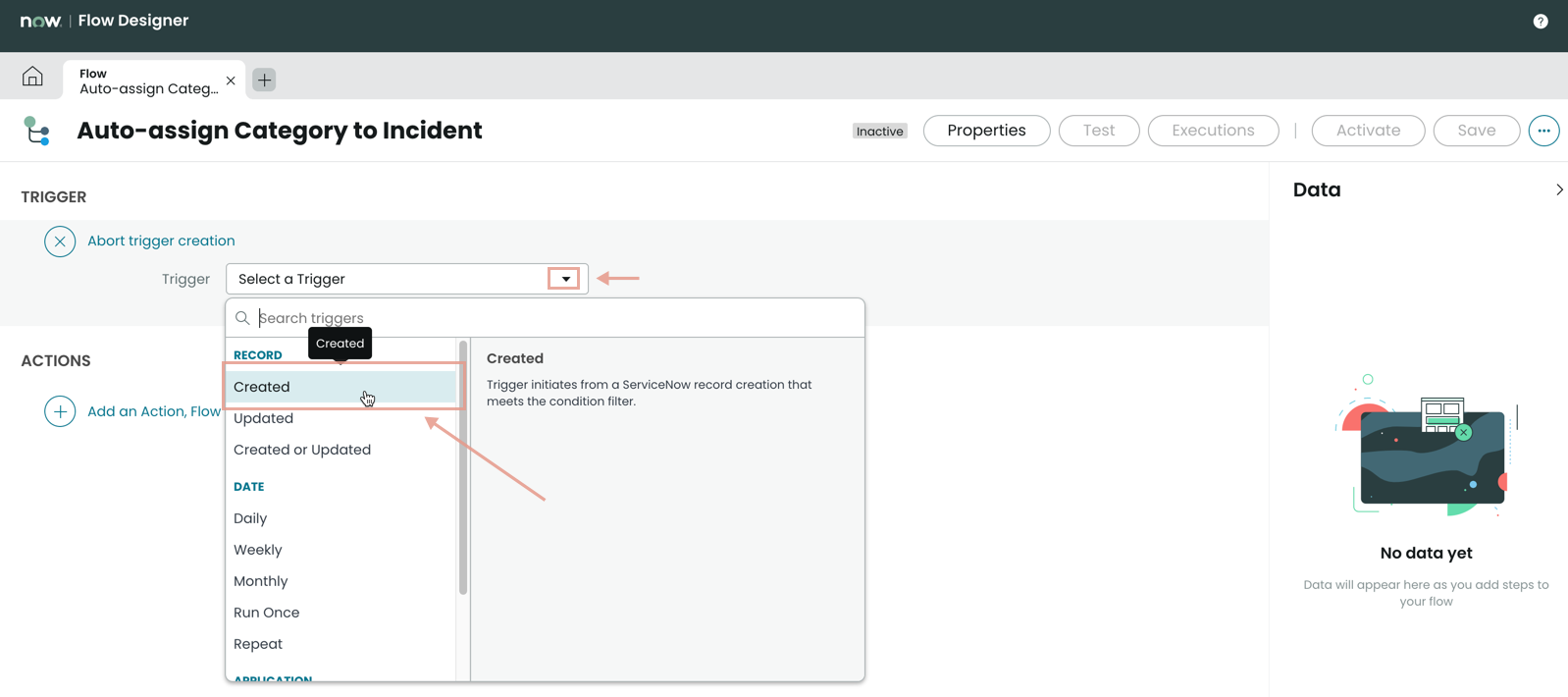Click the Abort trigger creation link
1568x697 pixels.
click(x=161, y=241)
